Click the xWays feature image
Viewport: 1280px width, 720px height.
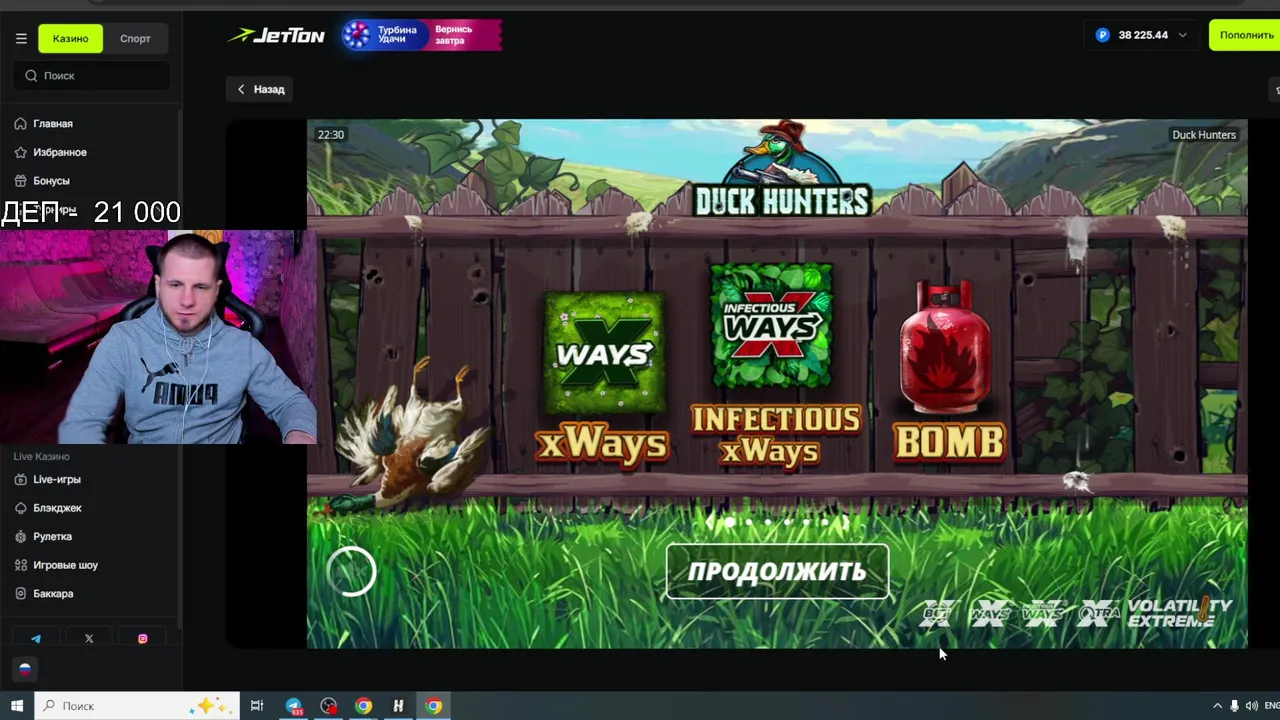603,352
